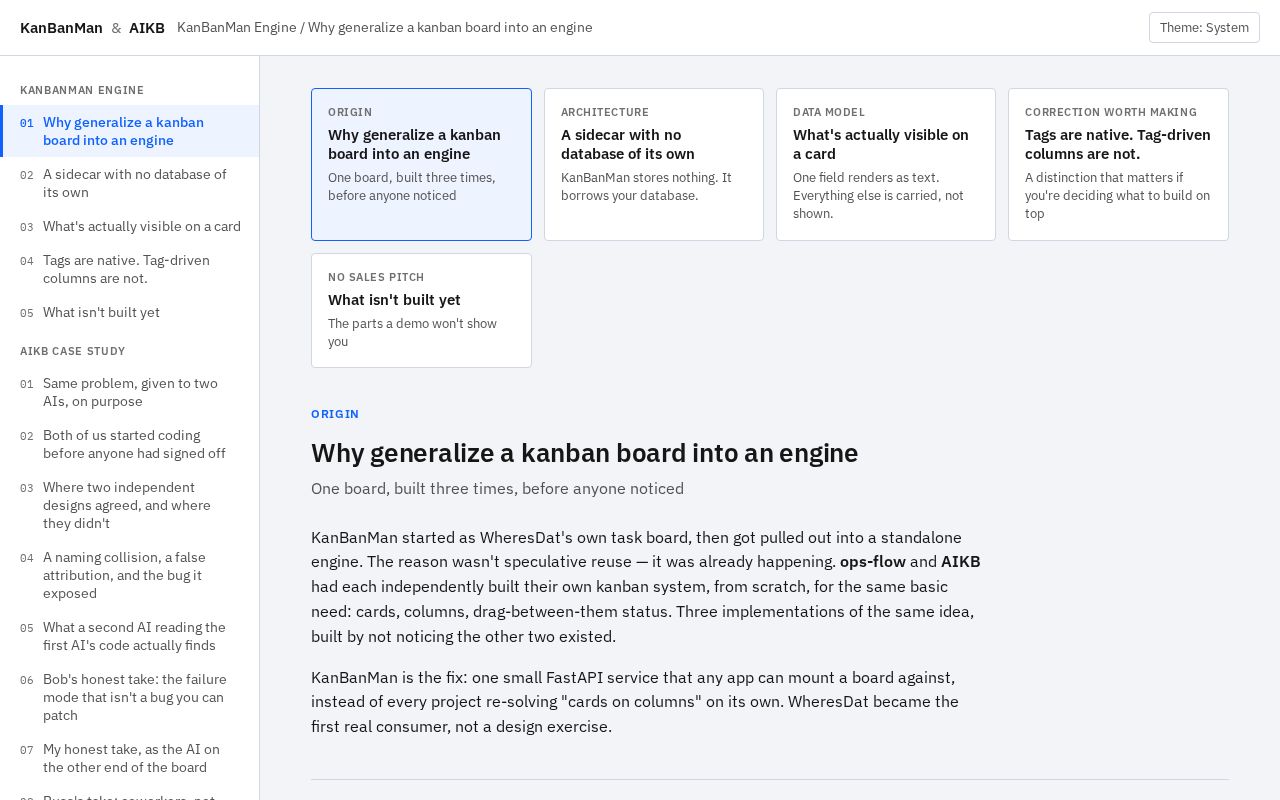Click the 'AIKB CASE STUDY' sidebar section heading
Image resolution: width=1280 pixels, height=800 pixels.
[x=73, y=351]
